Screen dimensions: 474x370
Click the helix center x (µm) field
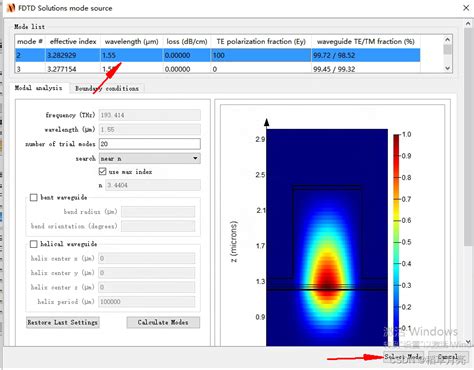pyautogui.click(x=146, y=258)
